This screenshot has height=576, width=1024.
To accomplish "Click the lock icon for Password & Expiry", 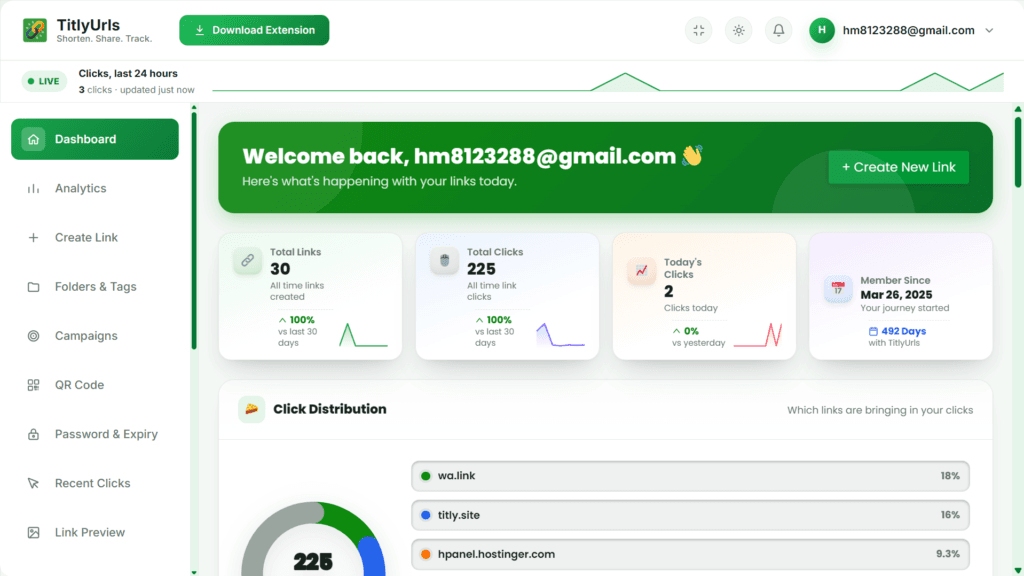I will 33,434.
